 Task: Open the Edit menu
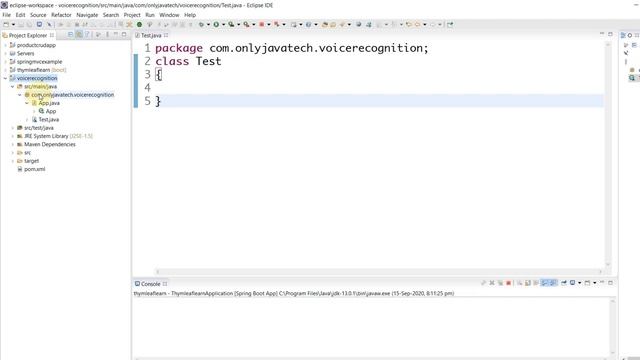[x=20, y=15]
